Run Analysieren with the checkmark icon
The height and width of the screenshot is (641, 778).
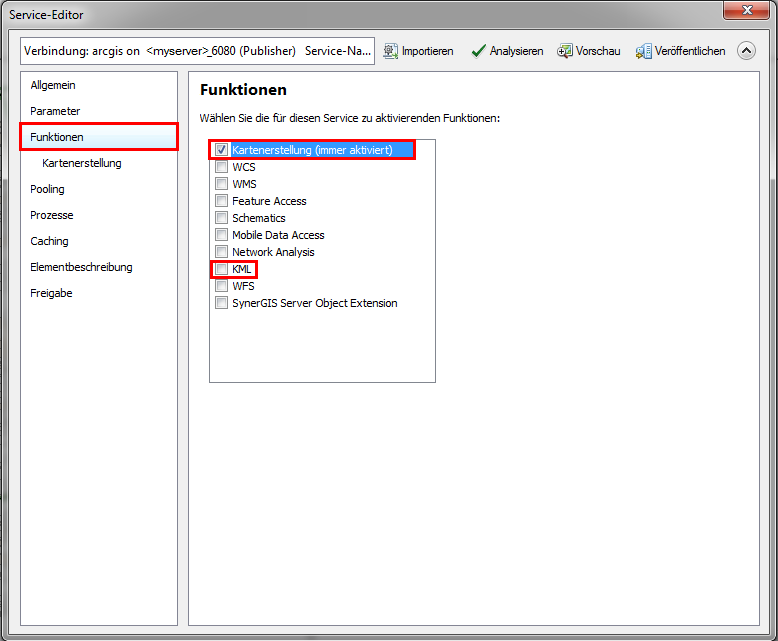click(478, 51)
